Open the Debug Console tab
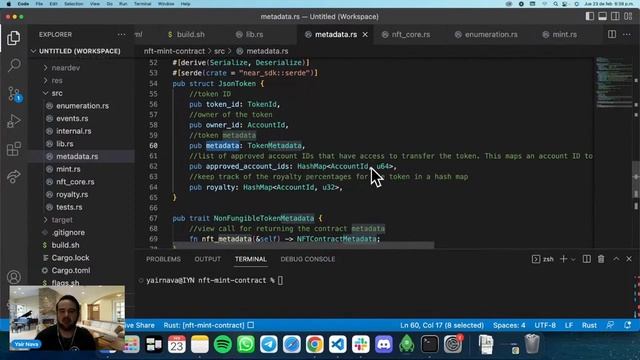 coord(308,259)
